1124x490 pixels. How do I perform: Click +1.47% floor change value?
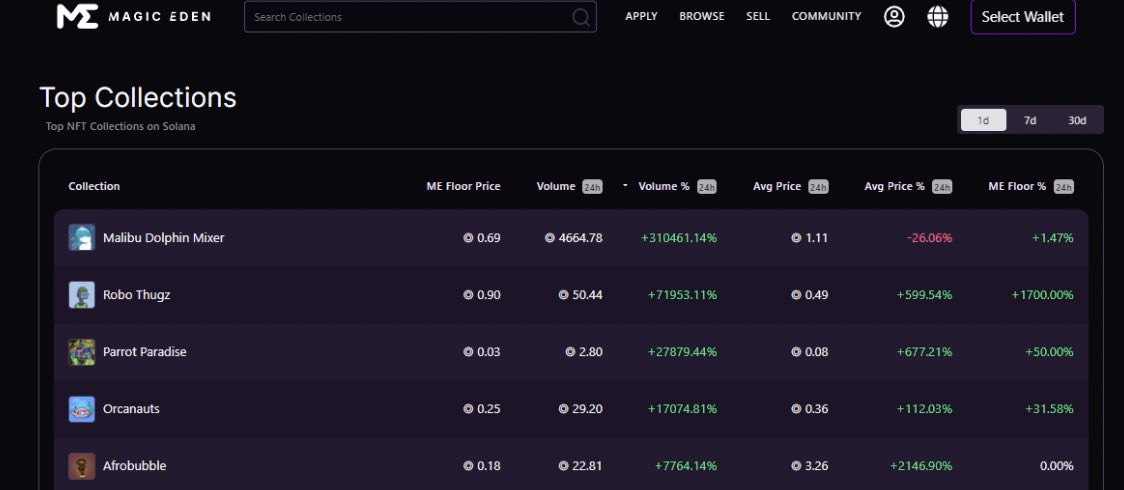pyautogui.click(x=1052, y=238)
